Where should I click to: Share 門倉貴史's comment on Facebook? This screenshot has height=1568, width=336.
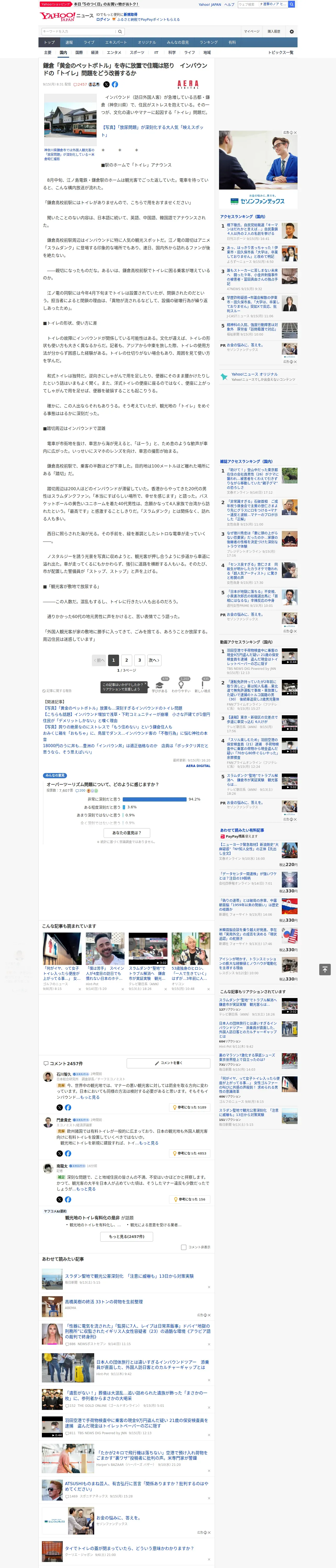[68, 1154]
